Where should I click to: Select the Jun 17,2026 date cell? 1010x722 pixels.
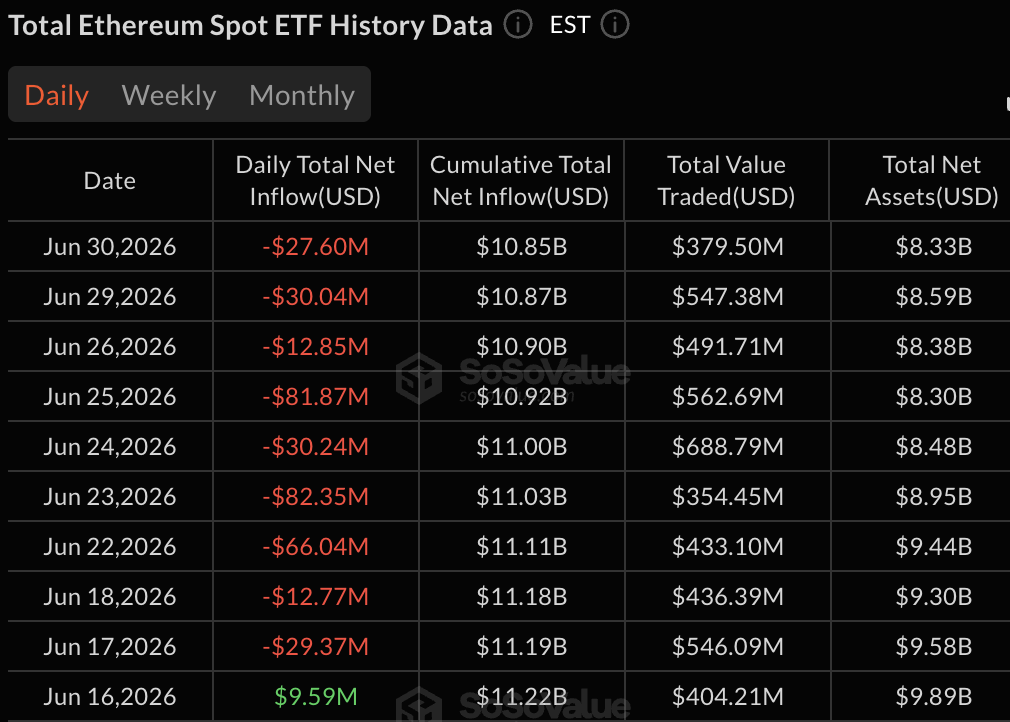110,647
